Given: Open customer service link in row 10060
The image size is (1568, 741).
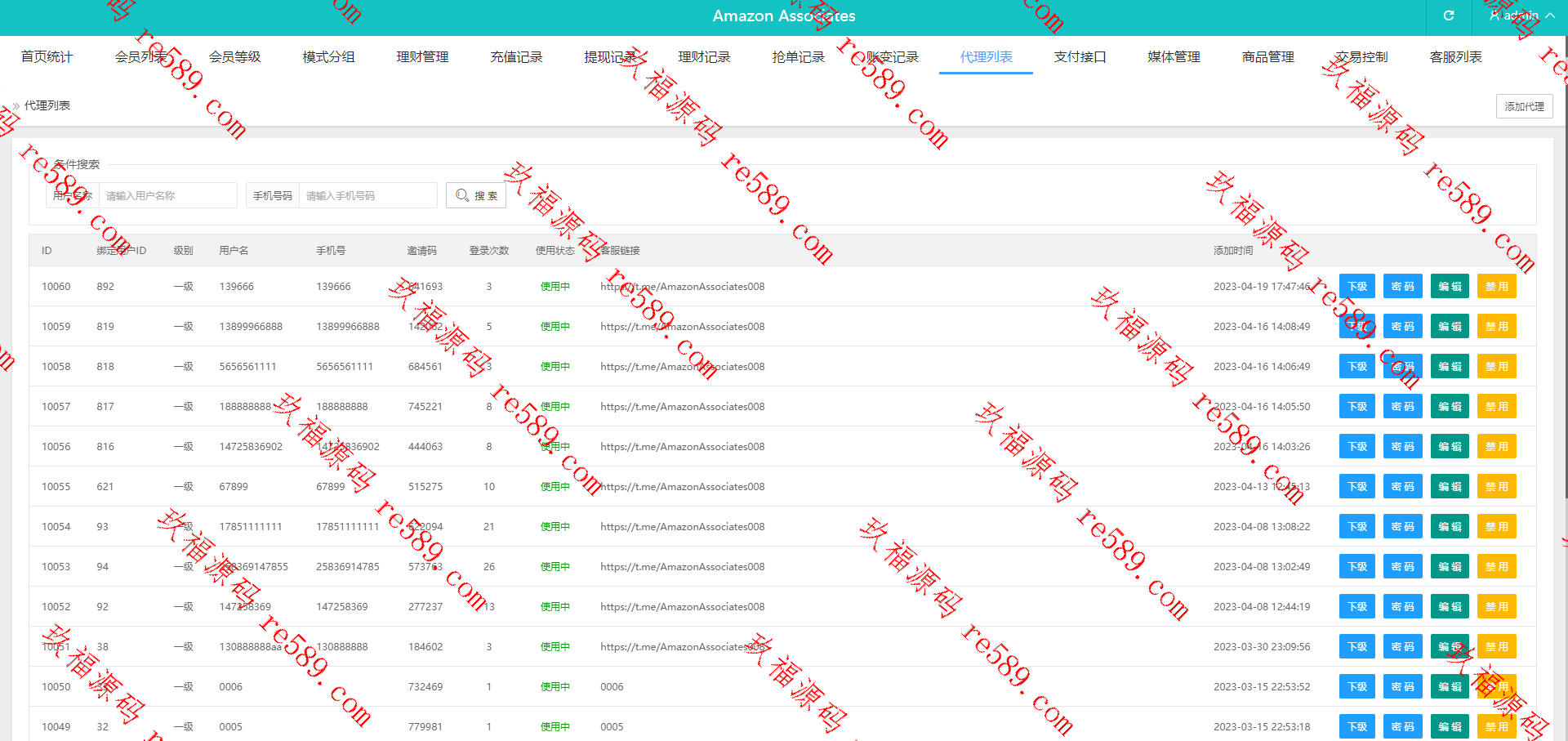Looking at the screenshot, I should coord(682,286).
